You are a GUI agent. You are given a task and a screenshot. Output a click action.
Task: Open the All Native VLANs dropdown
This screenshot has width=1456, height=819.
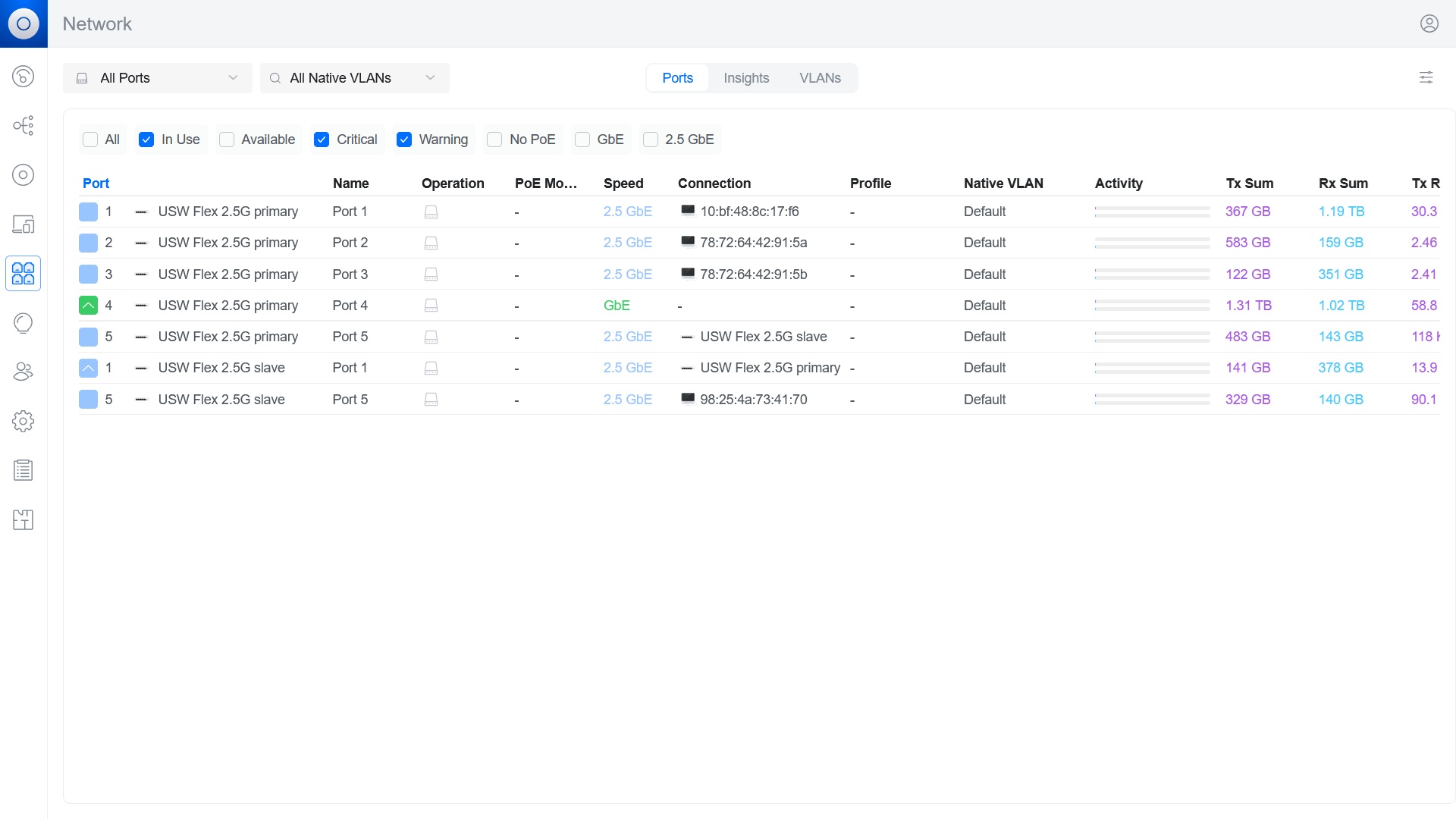pyautogui.click(x=354, y=78)
